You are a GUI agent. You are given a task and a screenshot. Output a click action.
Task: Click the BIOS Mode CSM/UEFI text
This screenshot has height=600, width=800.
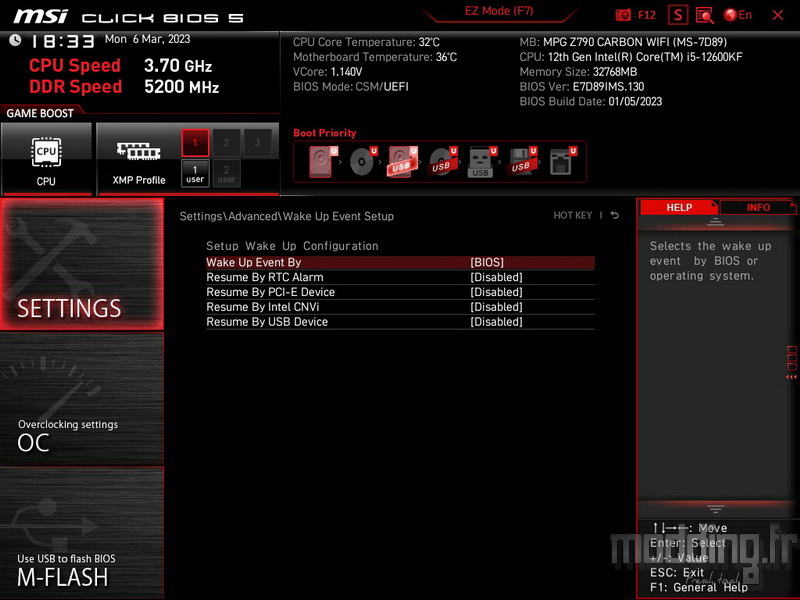click(351, 86)
